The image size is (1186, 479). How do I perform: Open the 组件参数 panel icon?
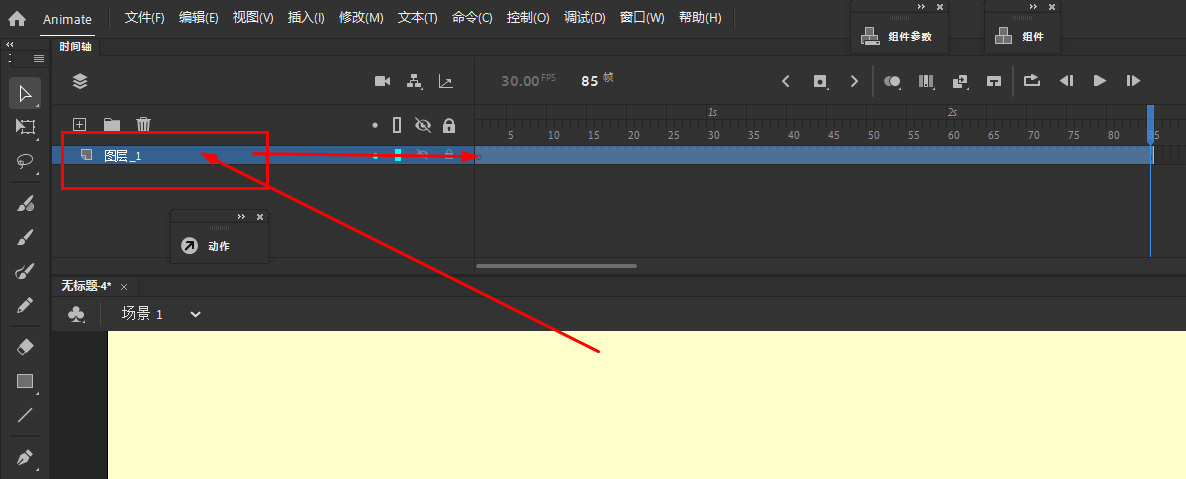(x=871, y=36)
